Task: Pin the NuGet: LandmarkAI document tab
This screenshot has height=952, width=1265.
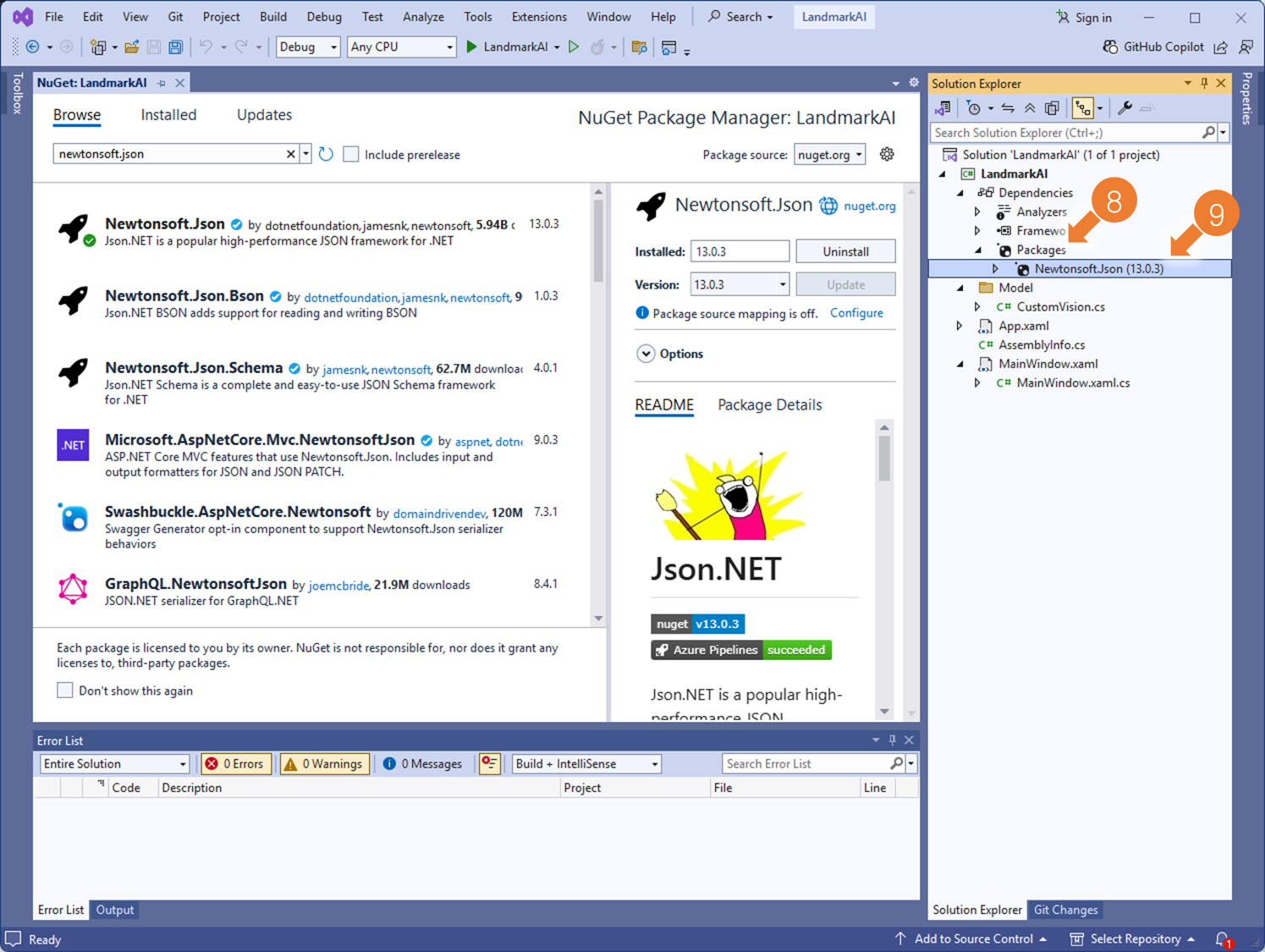Action: click(162, 83)
